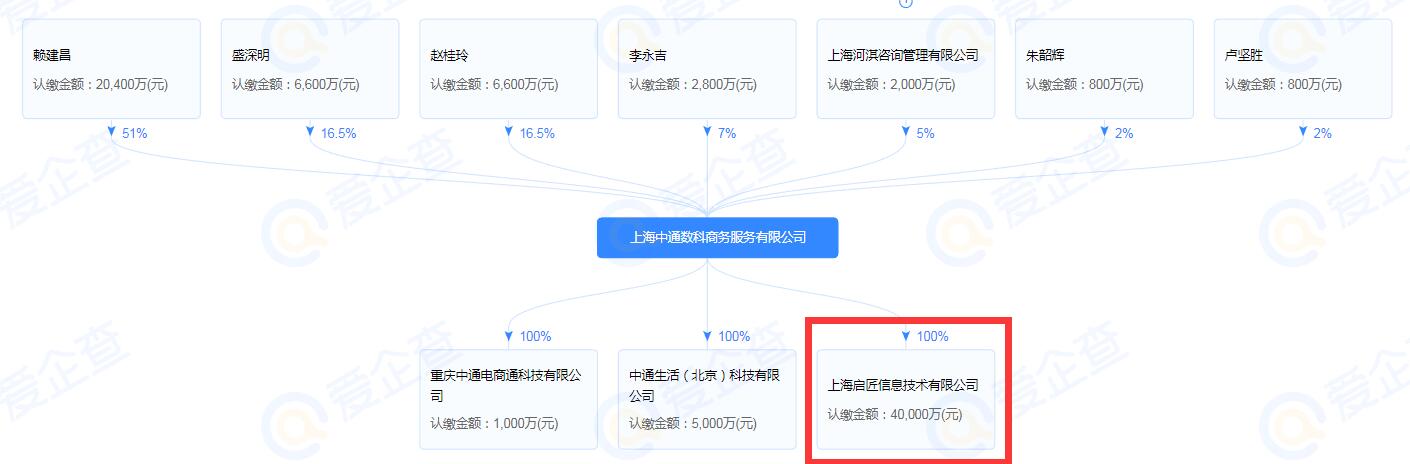
Task: Open 上海河淇咨询管理有限公司 shareholder node
Action: coord(906,69)
